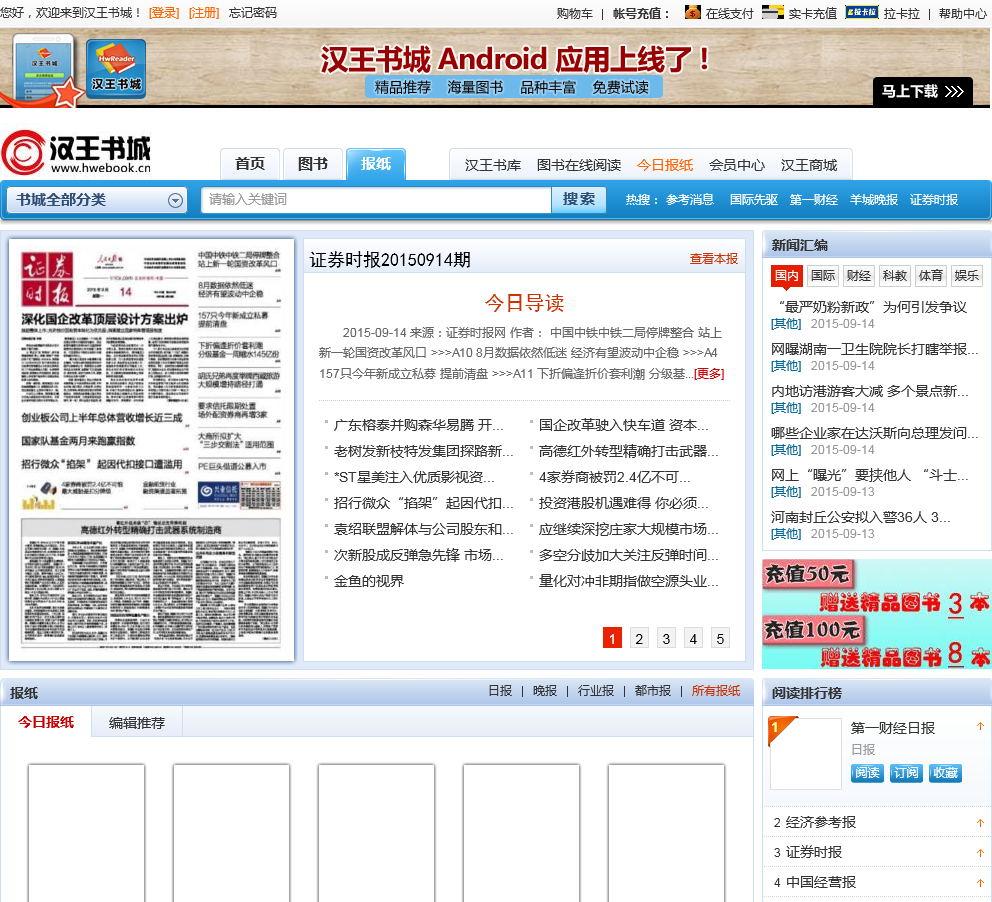
Task: Click the 马上下载 download button
Action: click(922, 91)
